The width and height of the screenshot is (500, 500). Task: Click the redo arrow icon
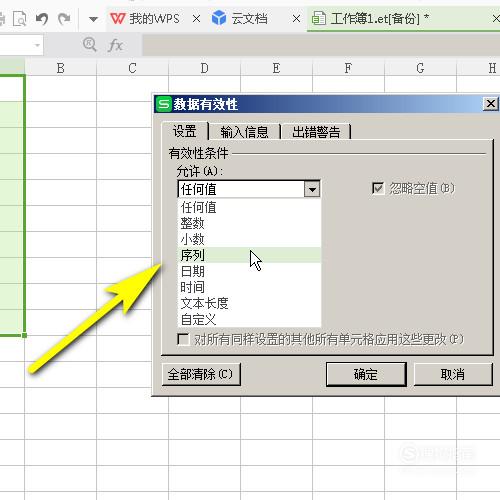(64, 19)
